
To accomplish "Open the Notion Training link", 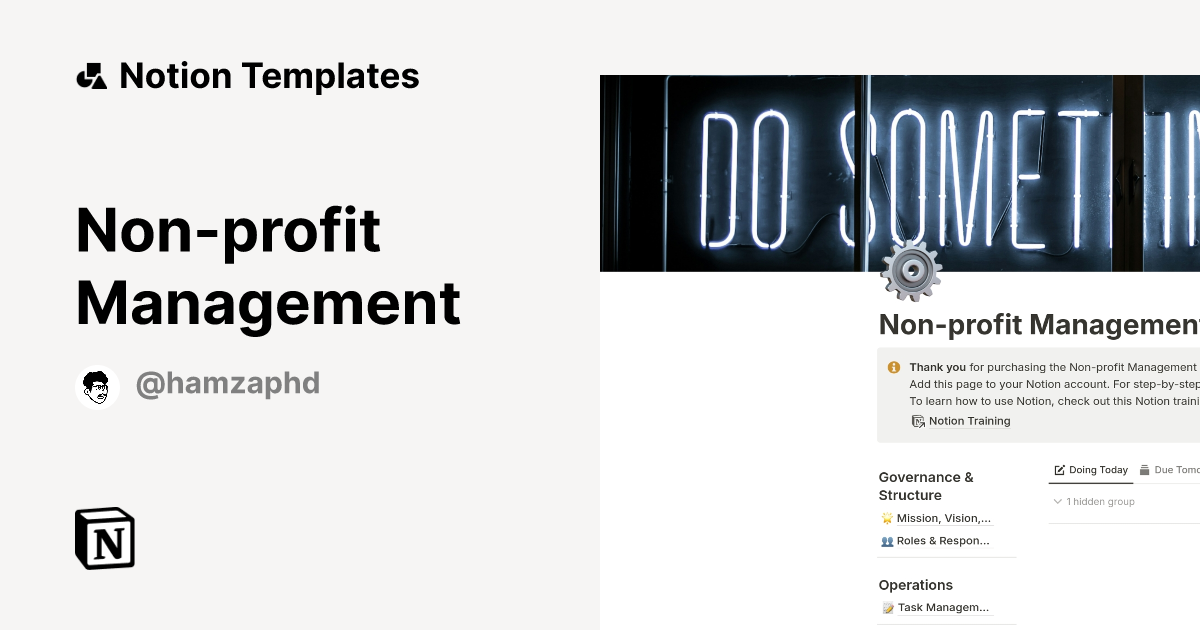I will (x=969, y=421).
